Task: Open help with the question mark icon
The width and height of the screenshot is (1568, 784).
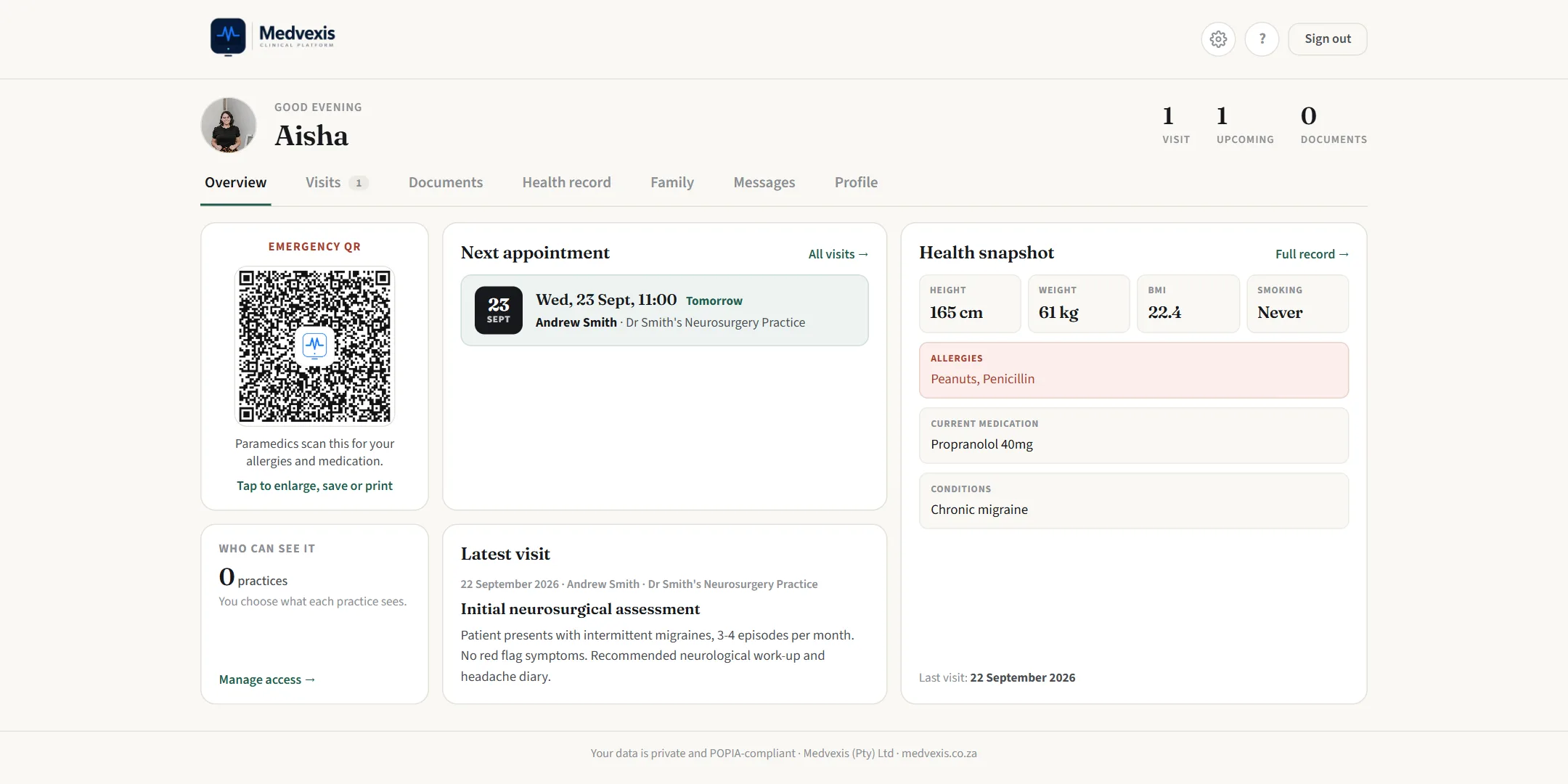Action: (x=1262, y=39)
